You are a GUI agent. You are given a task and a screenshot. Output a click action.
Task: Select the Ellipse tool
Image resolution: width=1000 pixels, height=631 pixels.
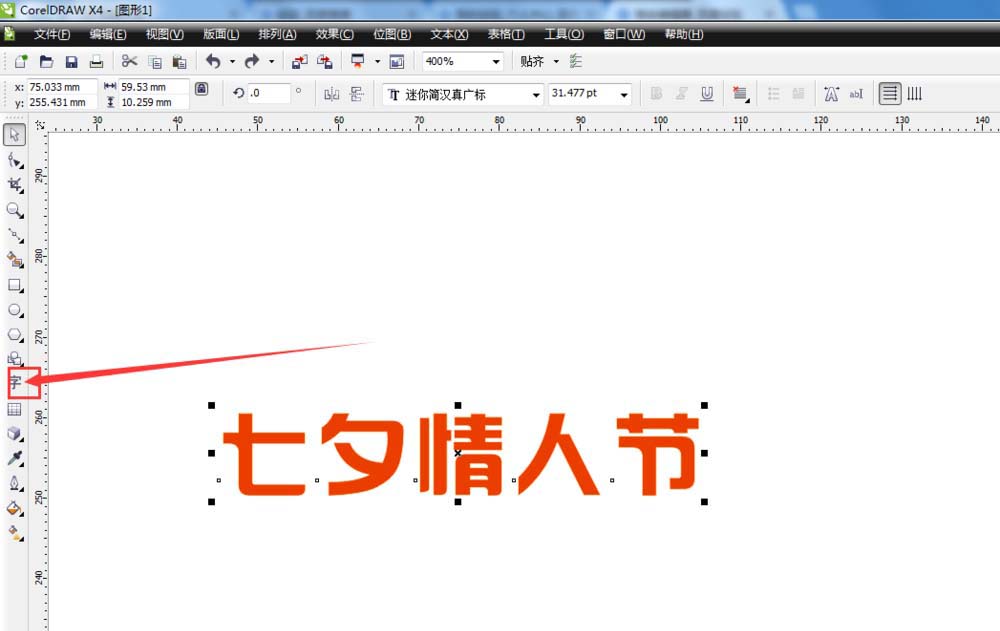coord(15,310)
